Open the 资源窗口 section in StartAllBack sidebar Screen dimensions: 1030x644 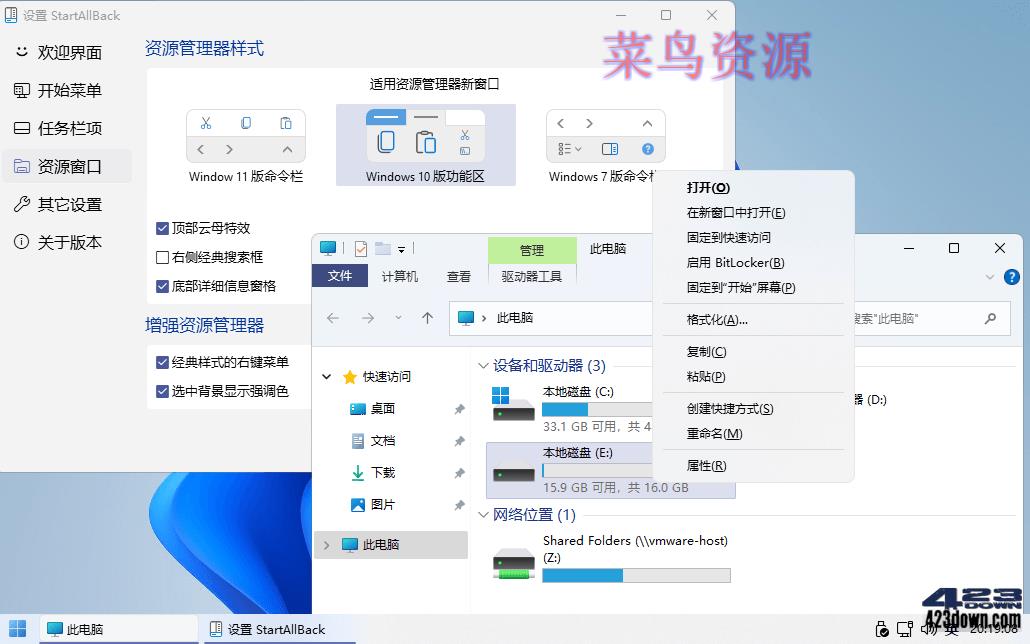70,166
